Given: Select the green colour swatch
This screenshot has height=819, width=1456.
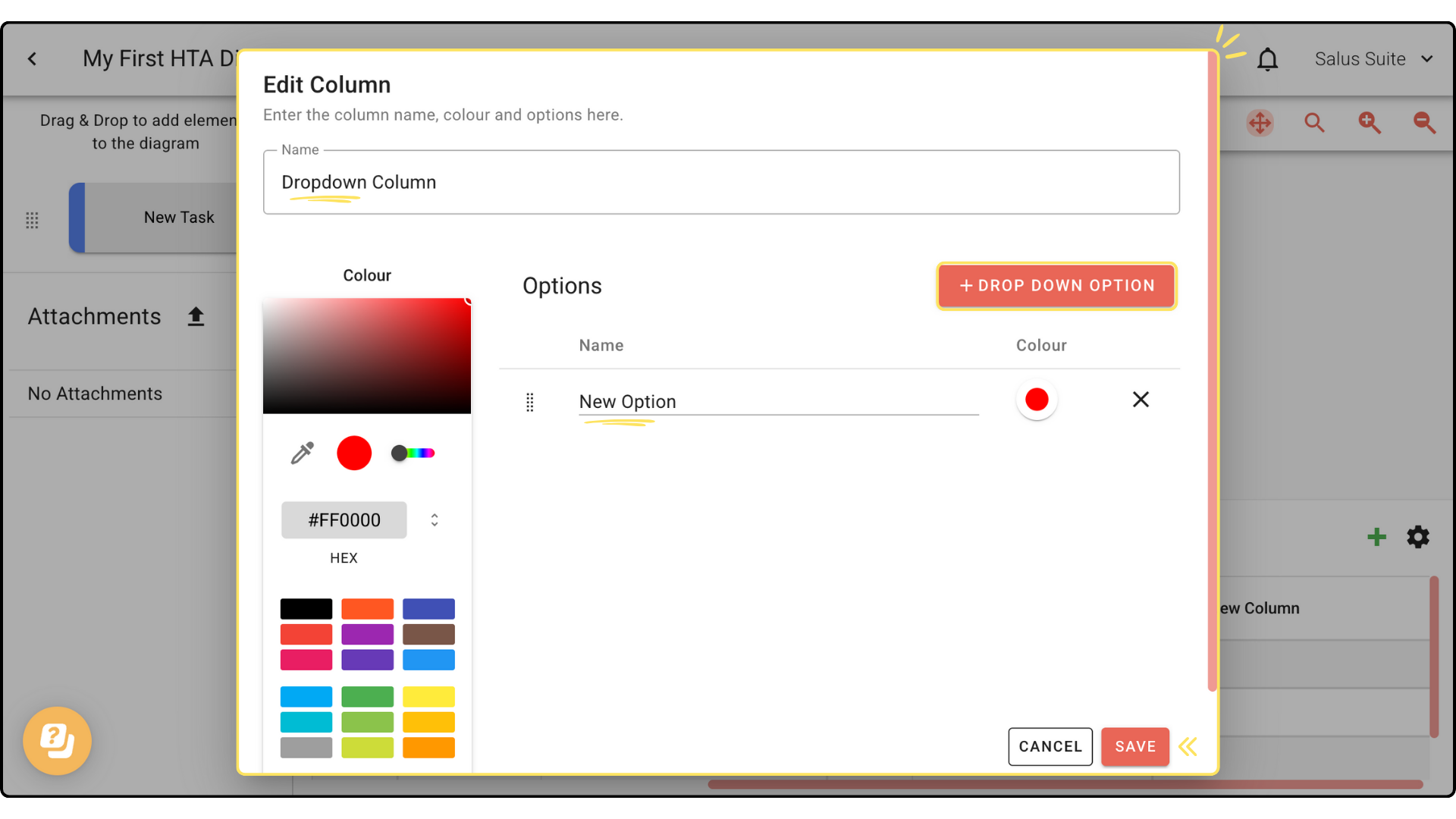Looking at the screenshot, I should click(x=367, y=696).
